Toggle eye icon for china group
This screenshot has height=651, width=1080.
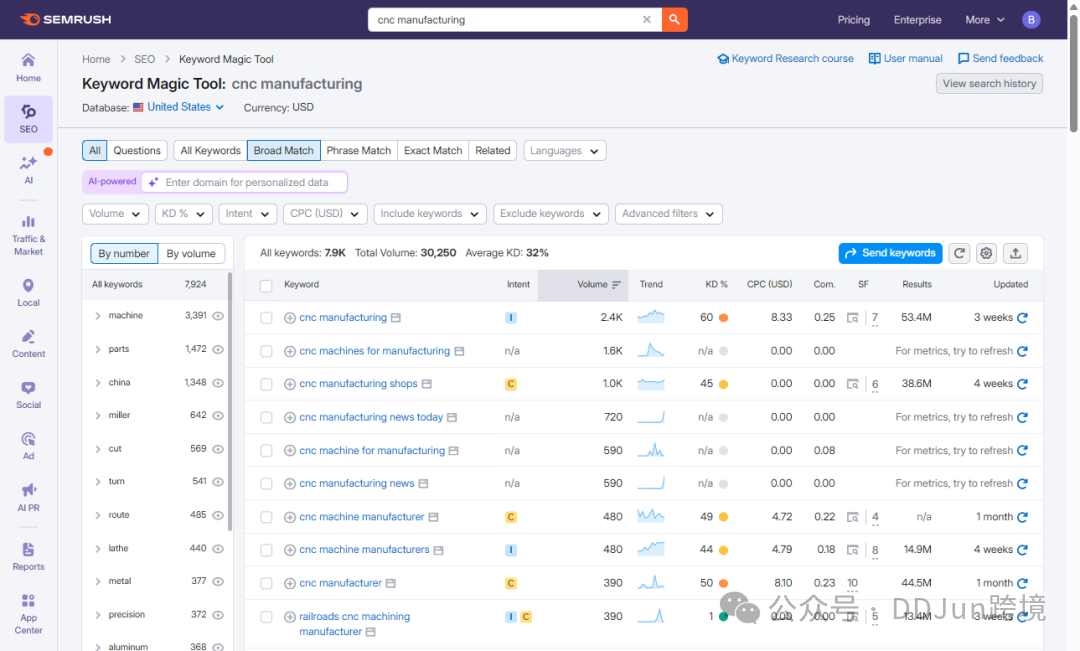[x=218, y=382]
